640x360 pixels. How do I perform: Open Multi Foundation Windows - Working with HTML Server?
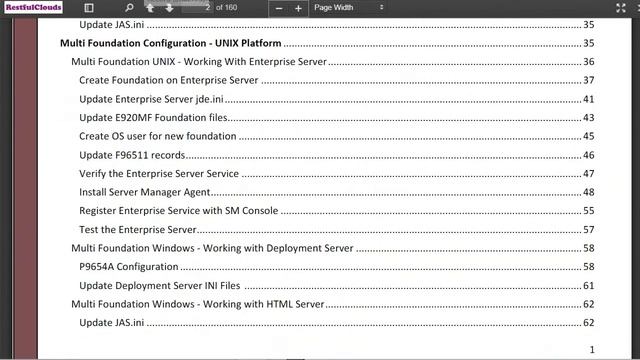198,304
